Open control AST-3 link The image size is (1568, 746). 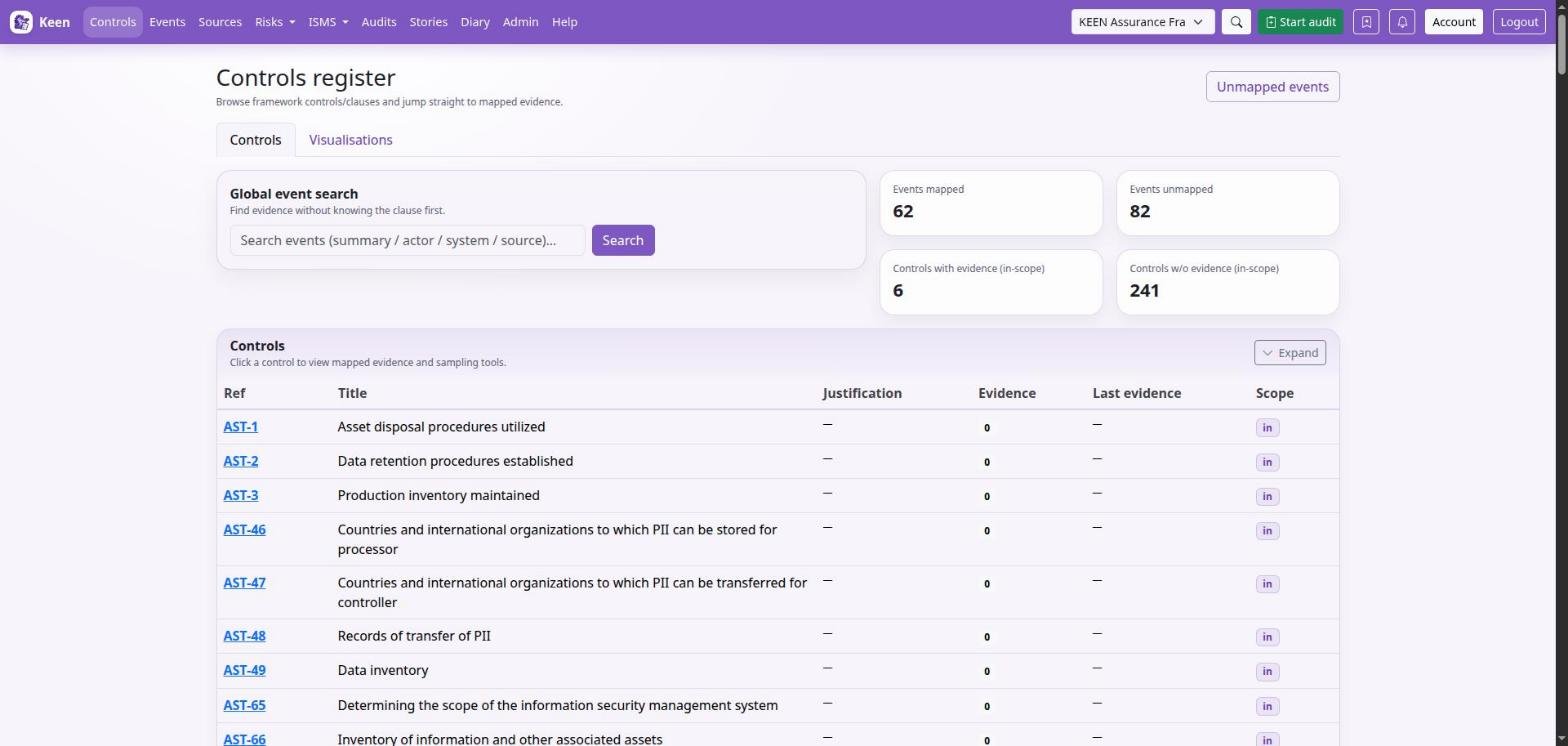pyautogui.click(x=240, y=495)
